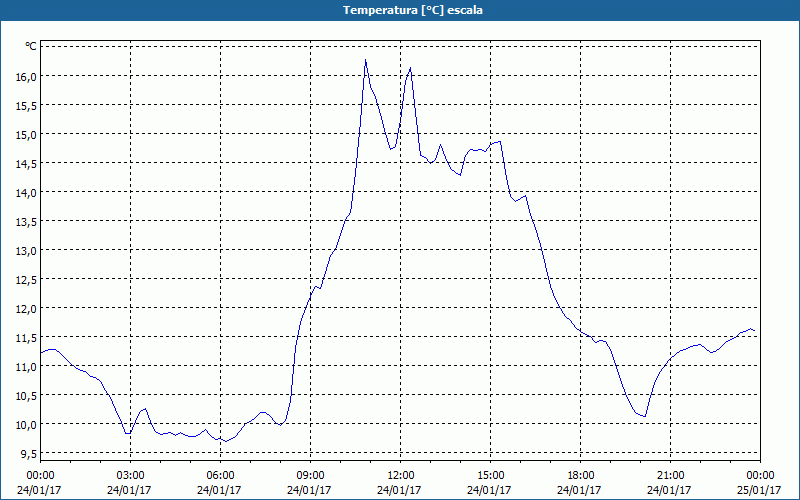Click the 16,0 y-axis label
The height and width of the screenshot is (500, 800).
point(28,77)
